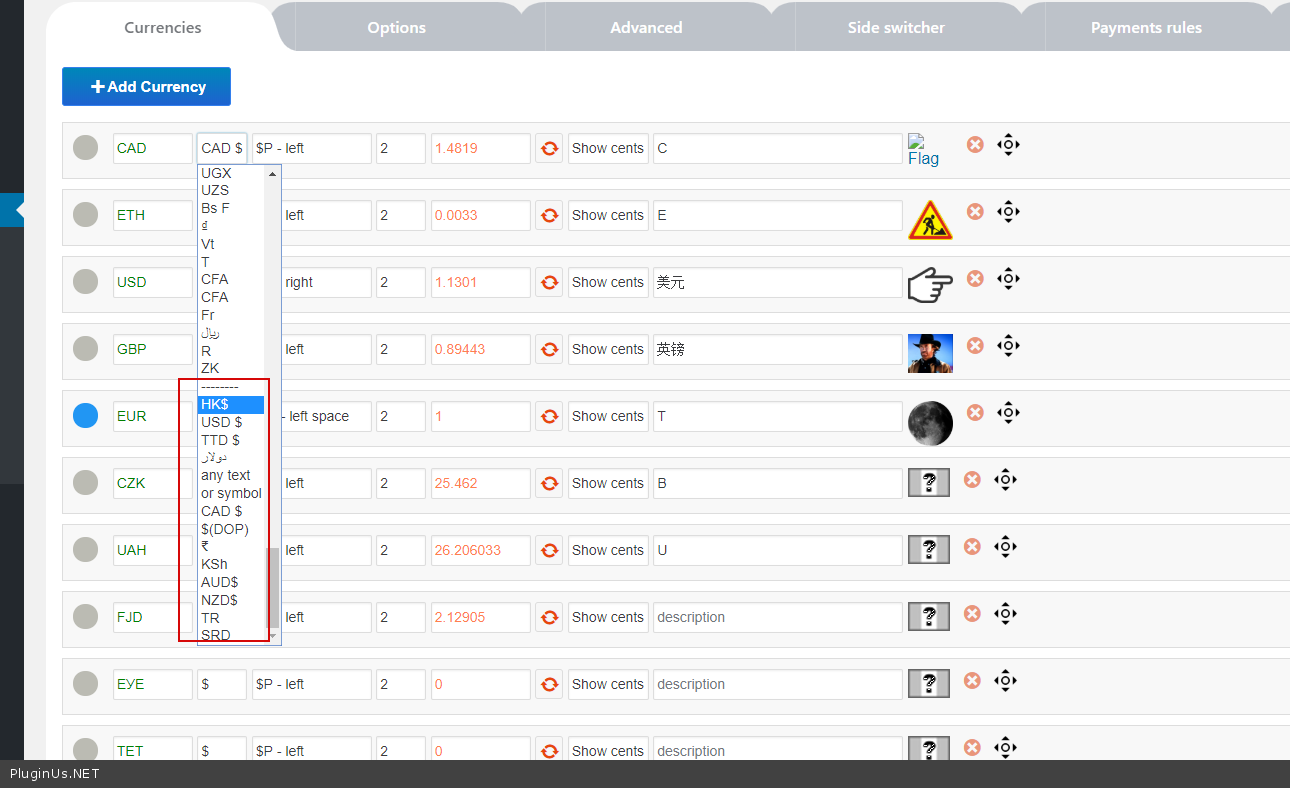Set CAD as the default currency
The width and height of the screenshot is (1290, 788).
pyautogui.click(x=86, y=148)
